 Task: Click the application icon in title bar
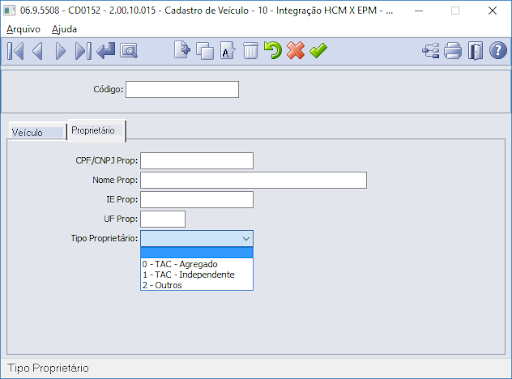coord(9,11)
